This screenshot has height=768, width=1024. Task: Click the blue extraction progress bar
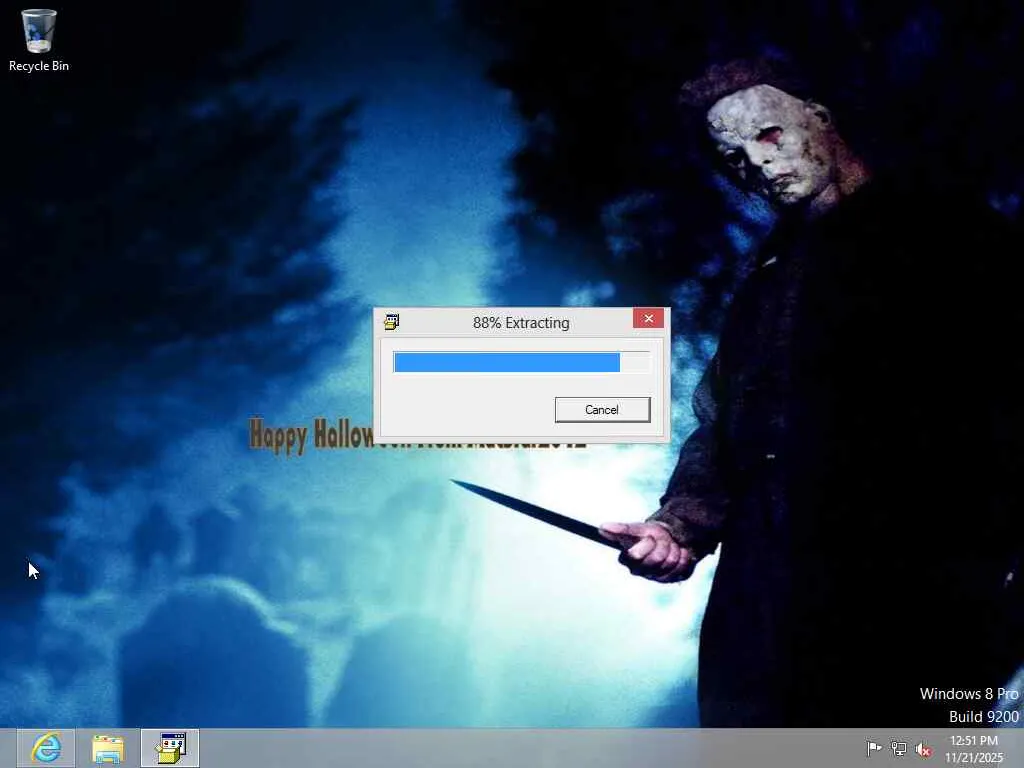point(522,362)
